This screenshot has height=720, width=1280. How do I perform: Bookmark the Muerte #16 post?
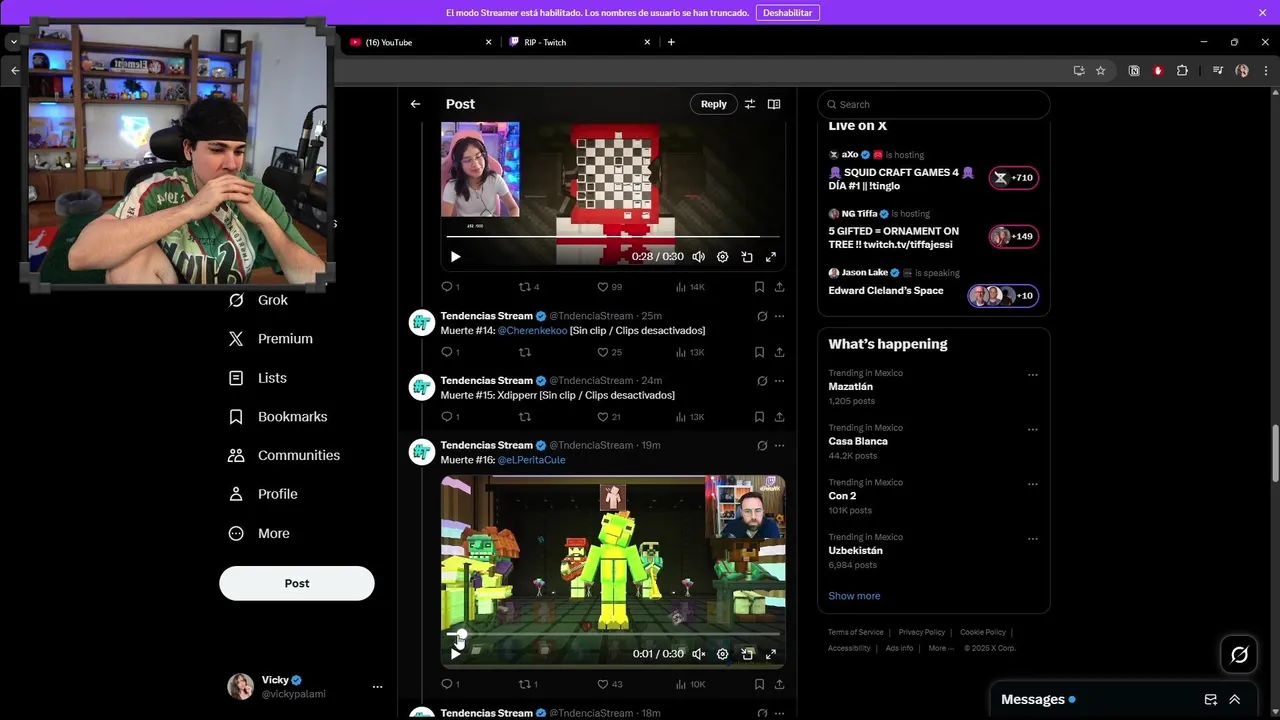point(759,684)
